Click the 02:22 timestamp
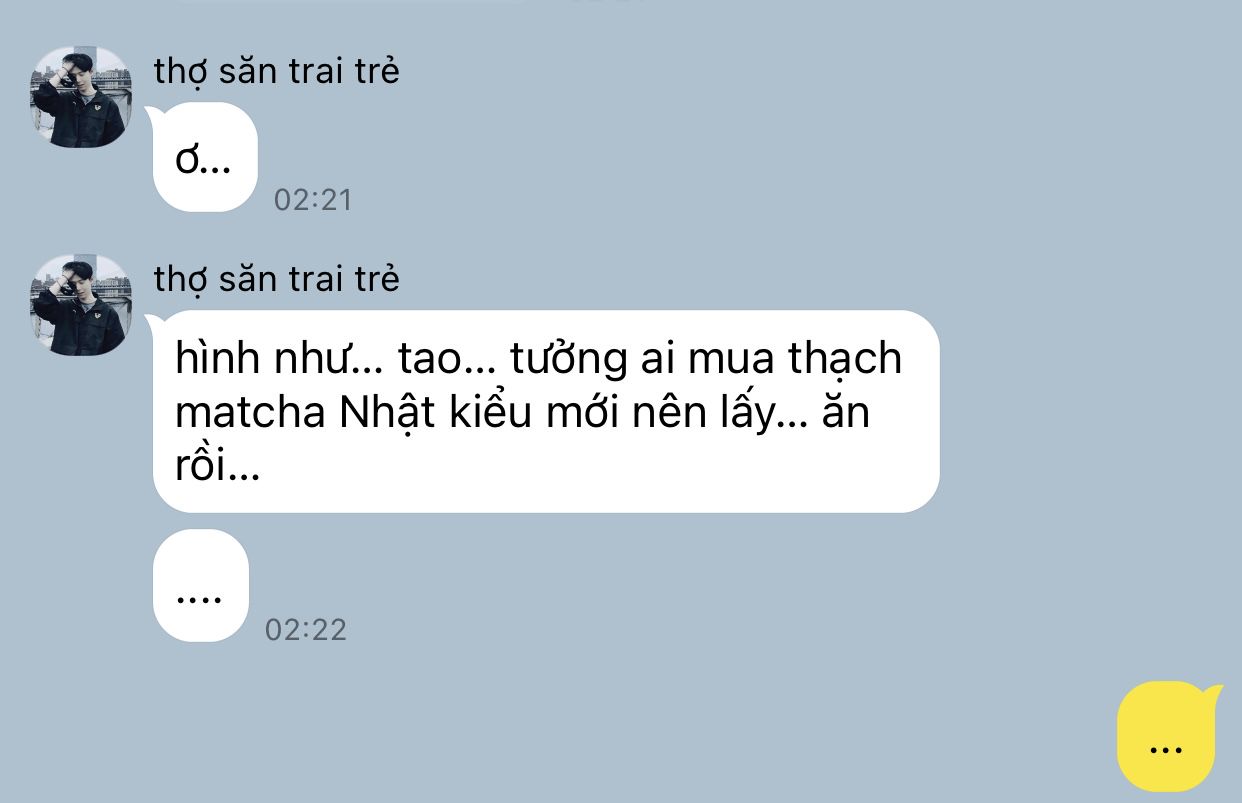Screen dimensions: 1242x803 coord(305,630)
